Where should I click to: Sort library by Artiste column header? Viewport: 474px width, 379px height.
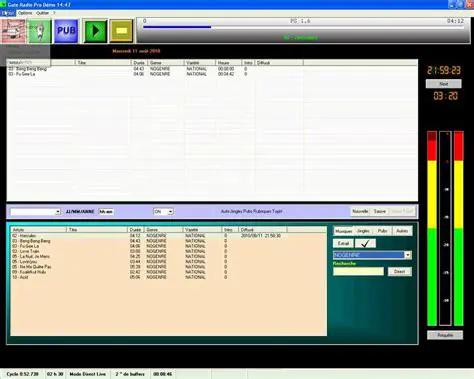38,230
